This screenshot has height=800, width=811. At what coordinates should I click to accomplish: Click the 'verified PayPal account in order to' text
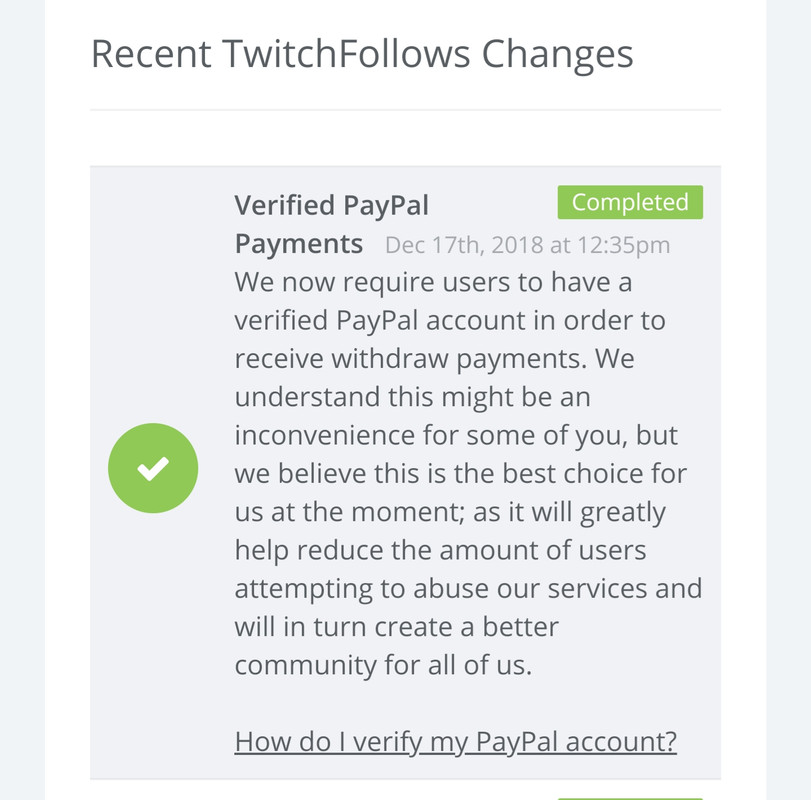[450, 321]
